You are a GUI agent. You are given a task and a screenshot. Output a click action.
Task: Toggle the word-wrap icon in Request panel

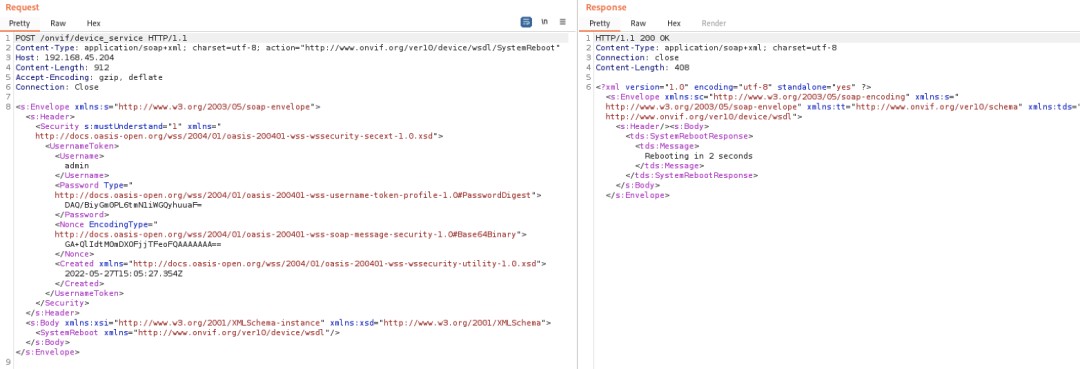[526, 22]
